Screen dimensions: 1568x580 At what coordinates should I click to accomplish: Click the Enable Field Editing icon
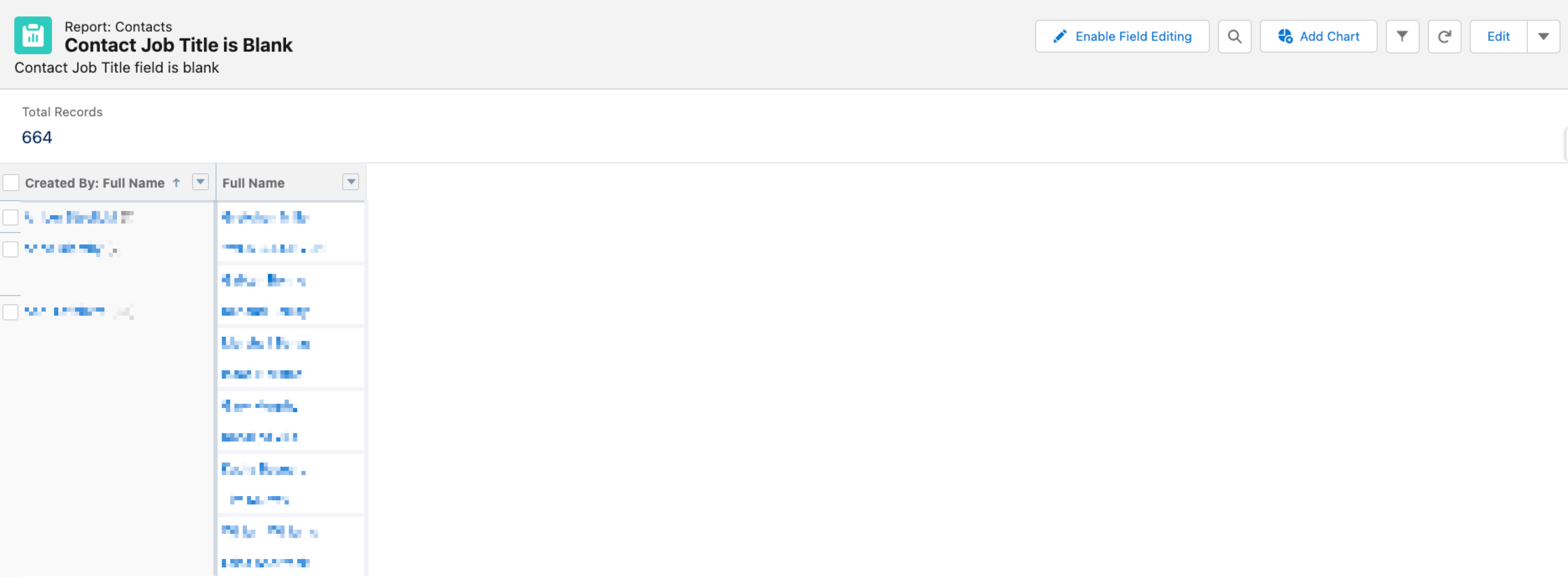[1057, 37]
